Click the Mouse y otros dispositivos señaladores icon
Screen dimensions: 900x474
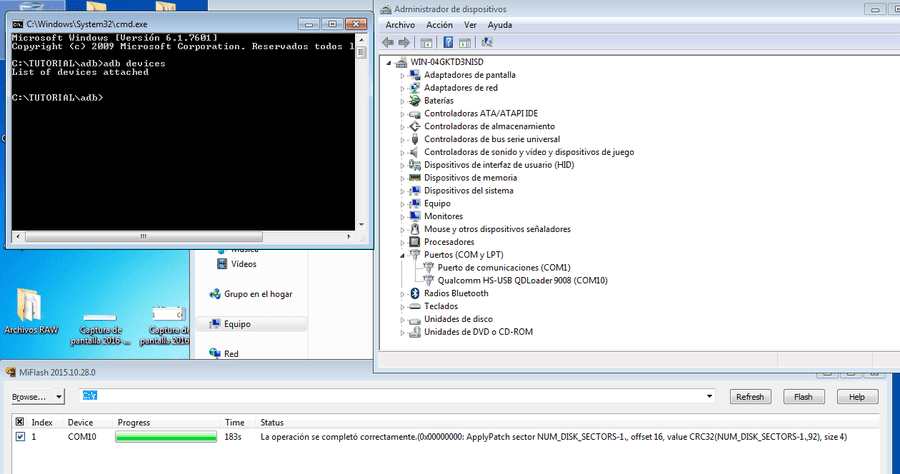(414, 229)
